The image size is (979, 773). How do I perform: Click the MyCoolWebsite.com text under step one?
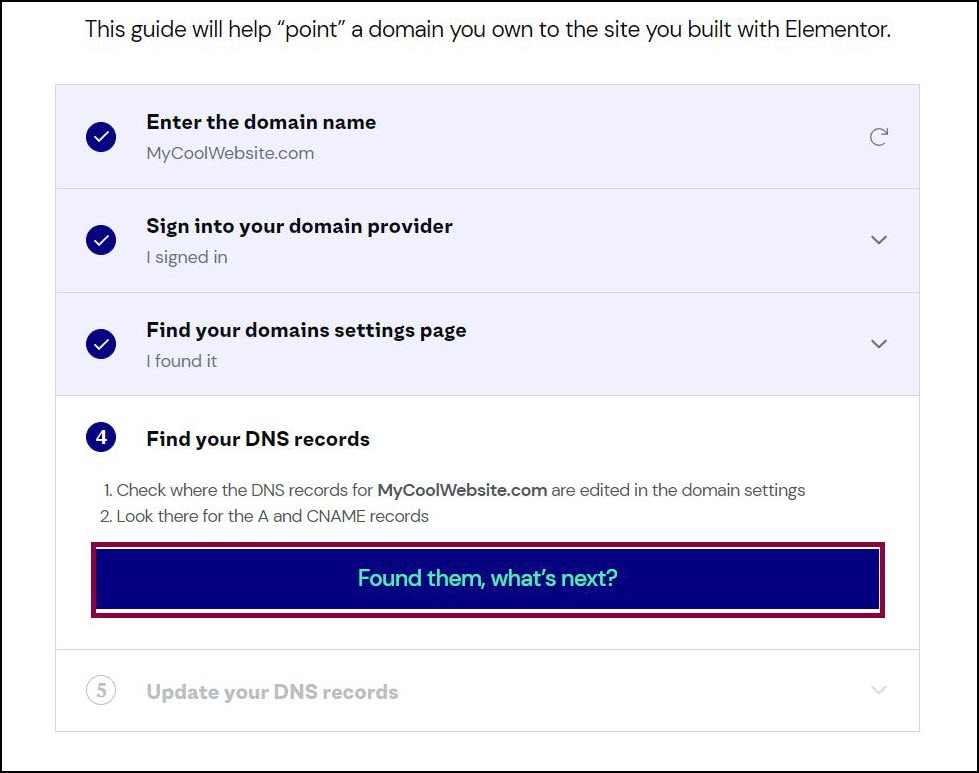point(230,154)
